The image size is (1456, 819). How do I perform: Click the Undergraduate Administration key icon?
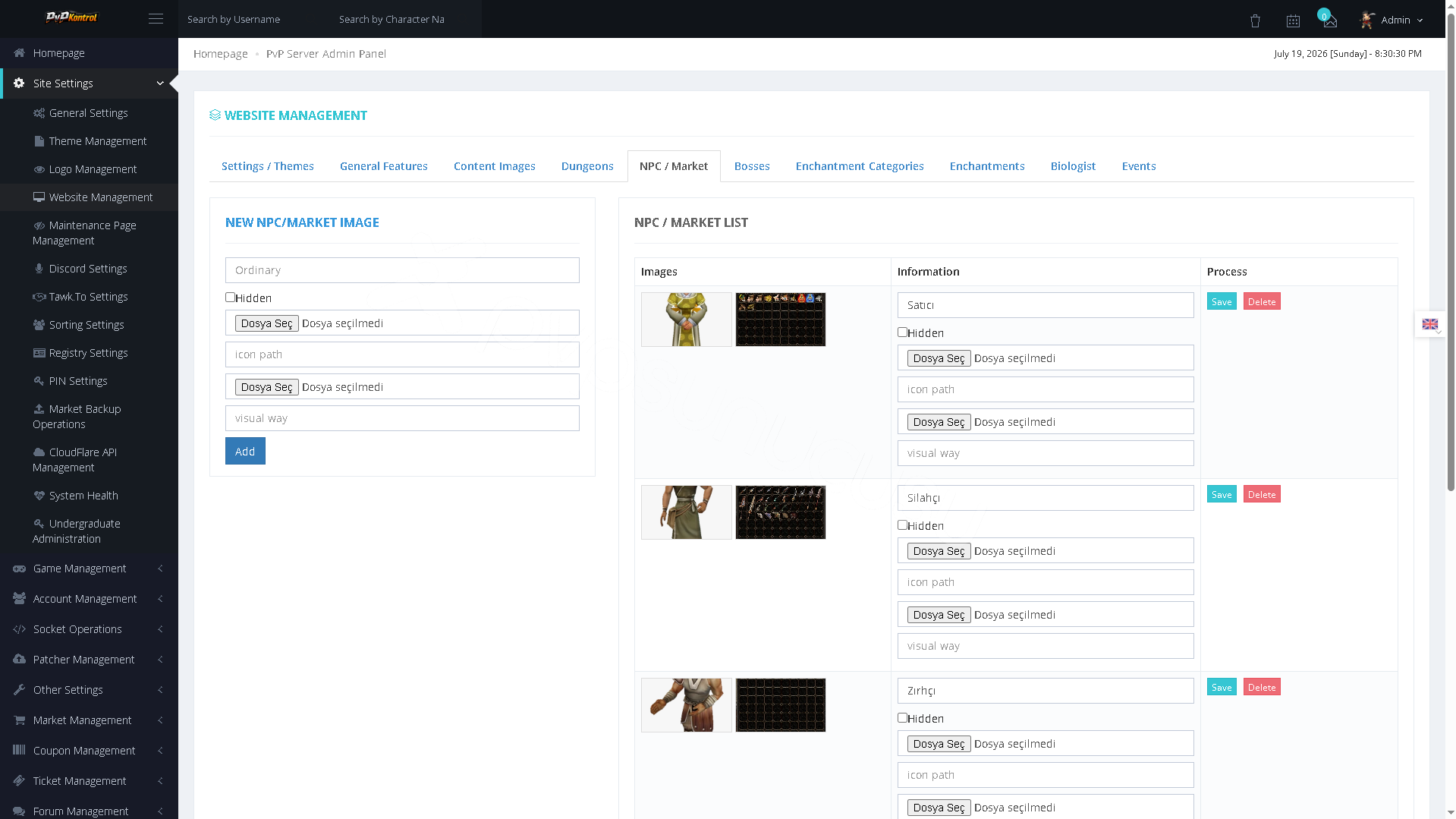39,524
